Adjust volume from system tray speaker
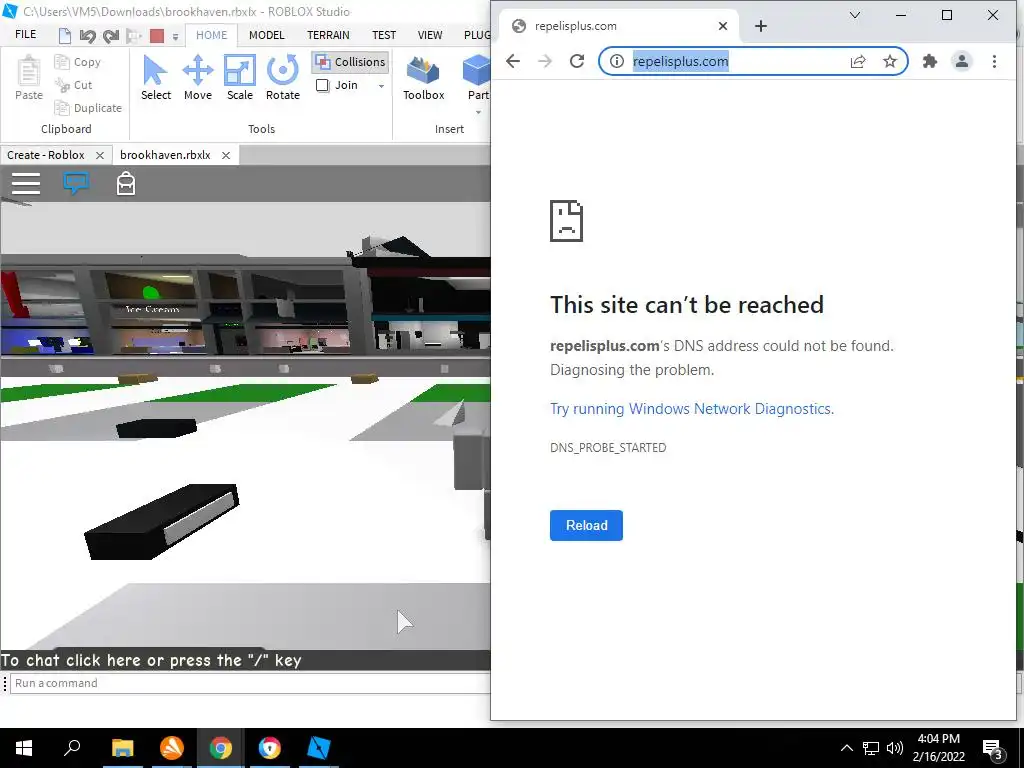Viewport: 1024px width, 768px height. (895, 748)
